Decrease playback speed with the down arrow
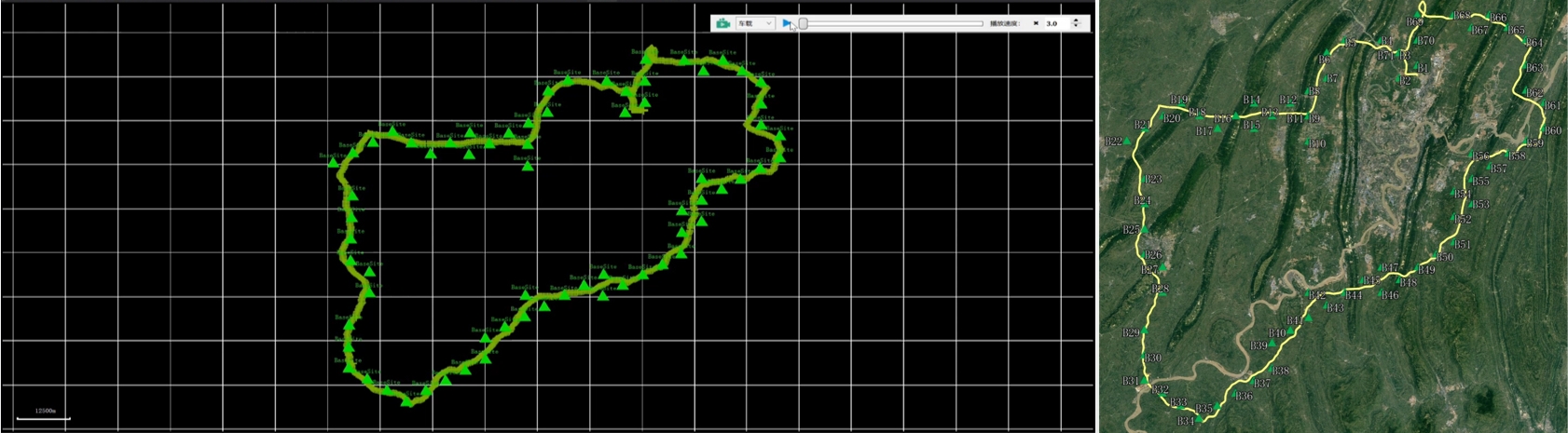Viewport: 1568px width, 433px height. tap(1076, 27)
